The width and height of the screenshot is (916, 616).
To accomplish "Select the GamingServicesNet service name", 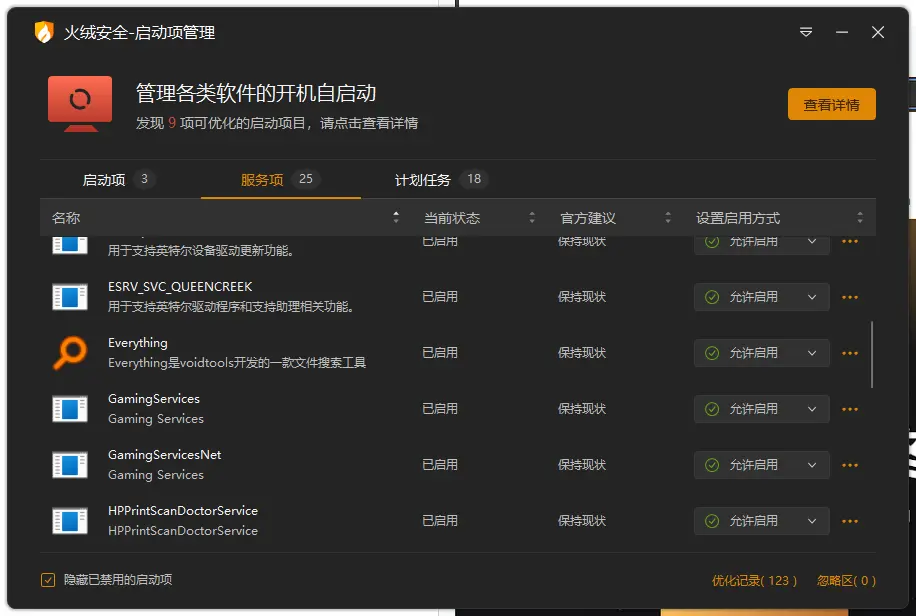I will [x=165, y=455].
